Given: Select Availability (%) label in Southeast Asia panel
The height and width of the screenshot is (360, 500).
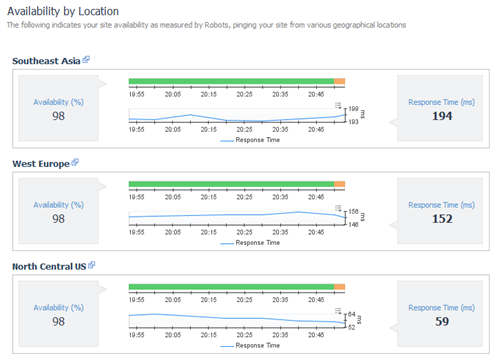Looking at the screenshot, I should (58, 102).
